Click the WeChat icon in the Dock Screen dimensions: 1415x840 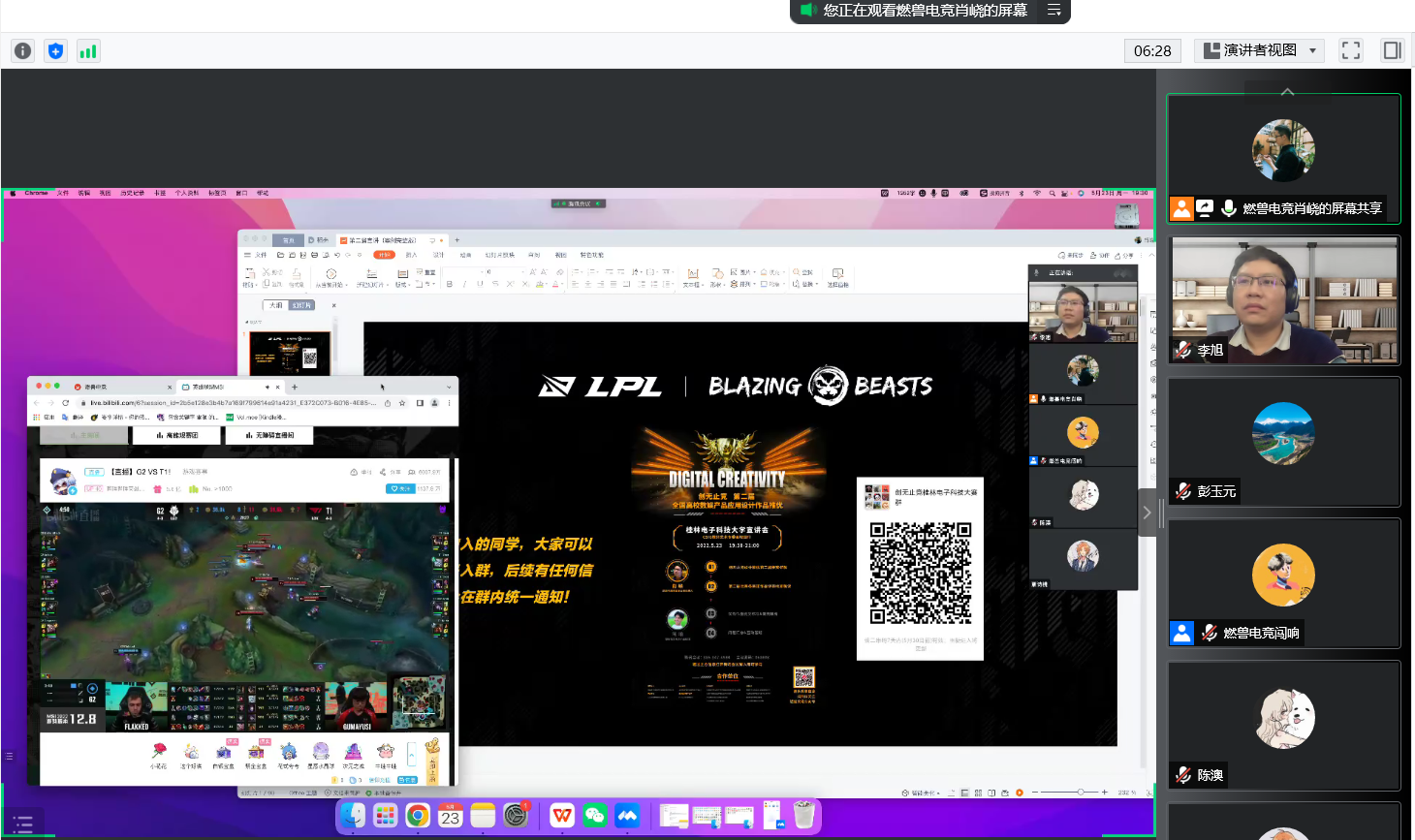coord(595,816)
